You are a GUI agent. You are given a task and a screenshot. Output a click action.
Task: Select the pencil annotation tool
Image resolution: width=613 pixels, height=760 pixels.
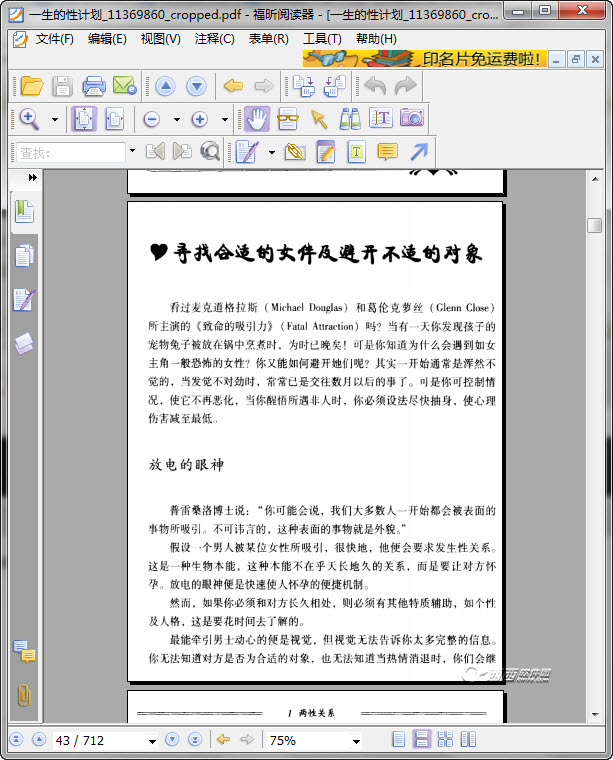click(x=247, y=152)
